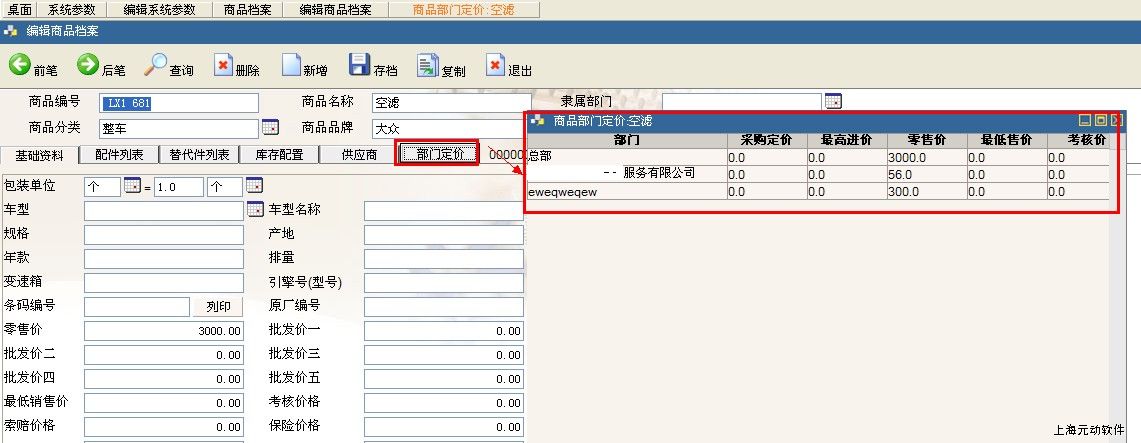Open first 包装单位 unit picker
The height and width of the screenshot is (443, 1141).
132,186
